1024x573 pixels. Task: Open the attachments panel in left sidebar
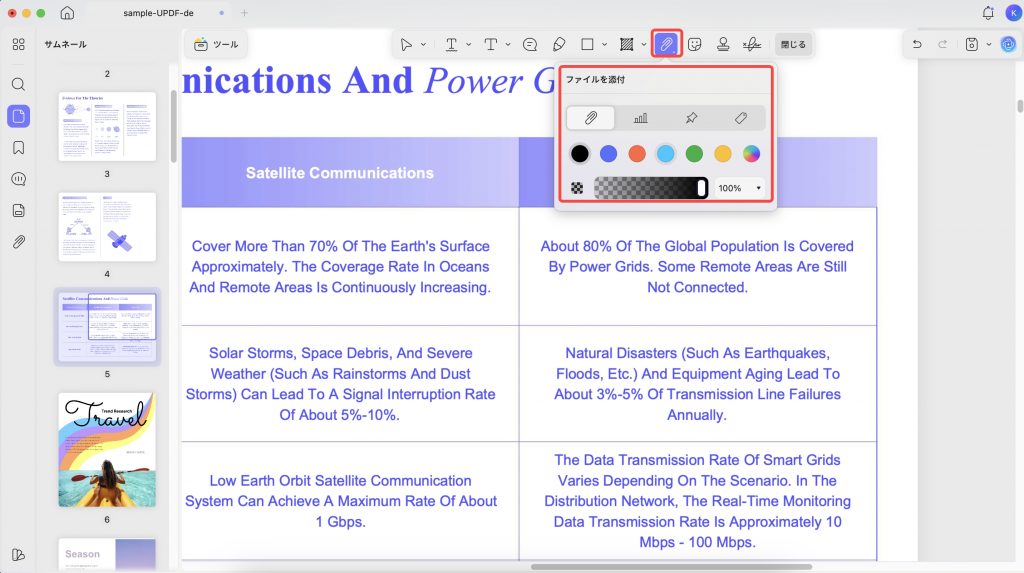[18, 242]
